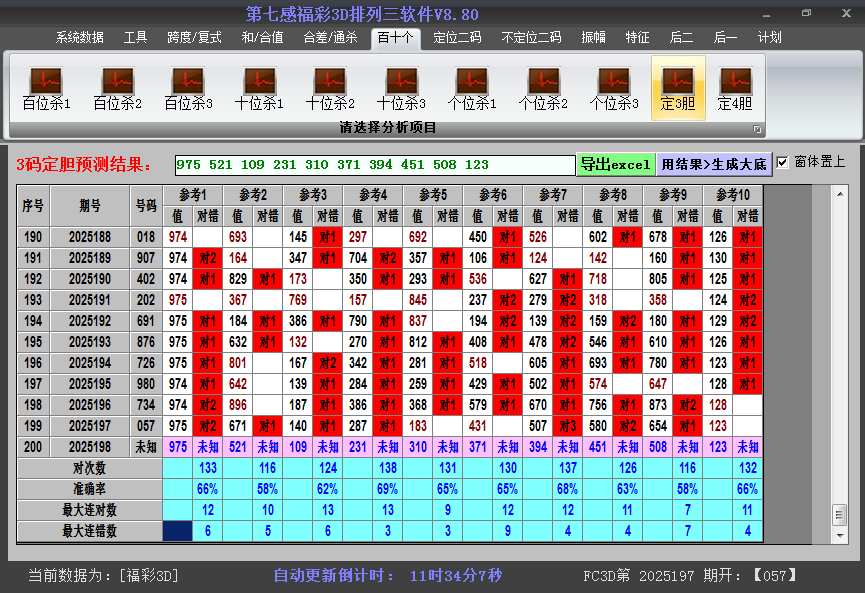Click the 当前数据为：[福彩3D] status text

[104, 576]
